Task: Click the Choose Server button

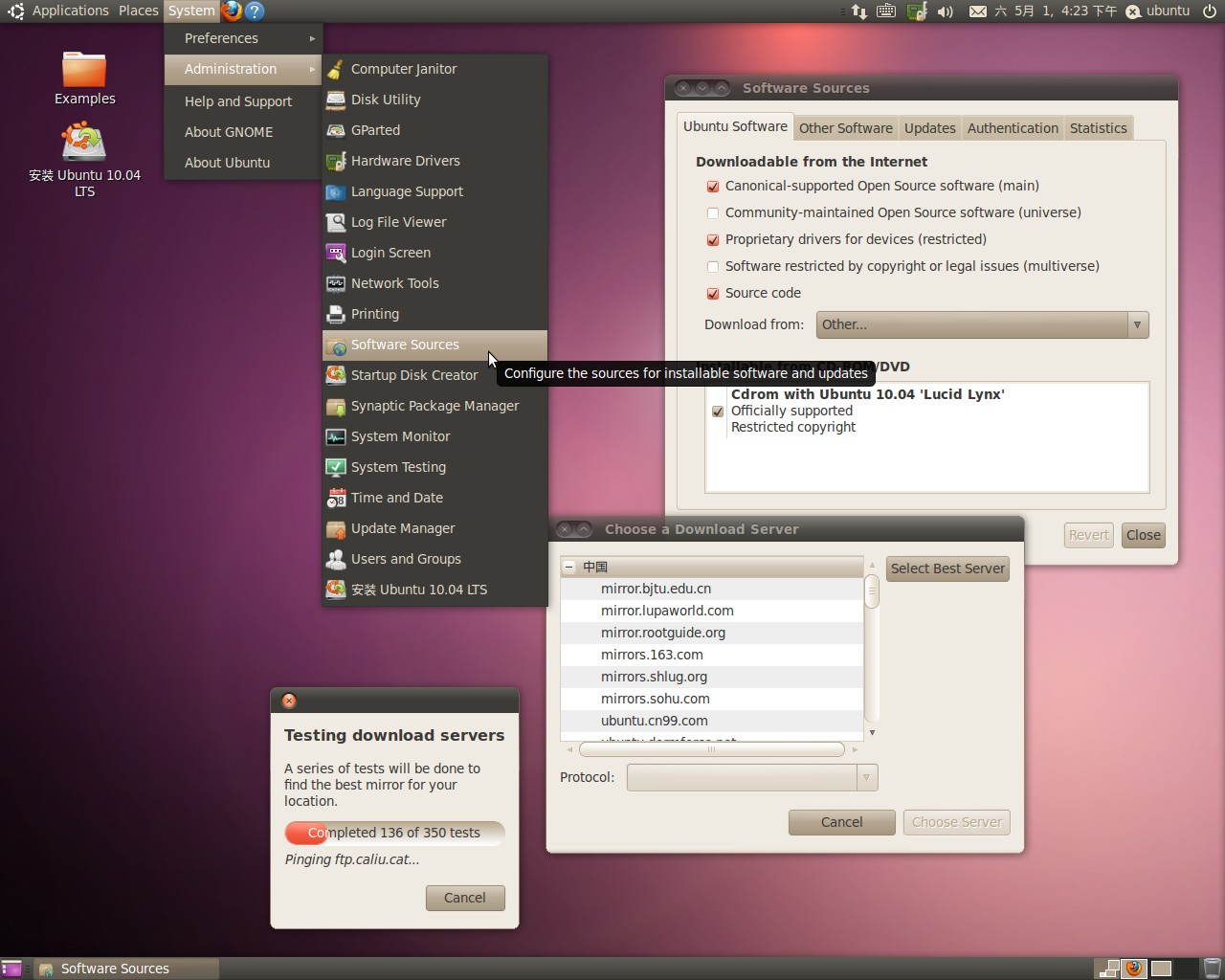Action: point(957,822)
